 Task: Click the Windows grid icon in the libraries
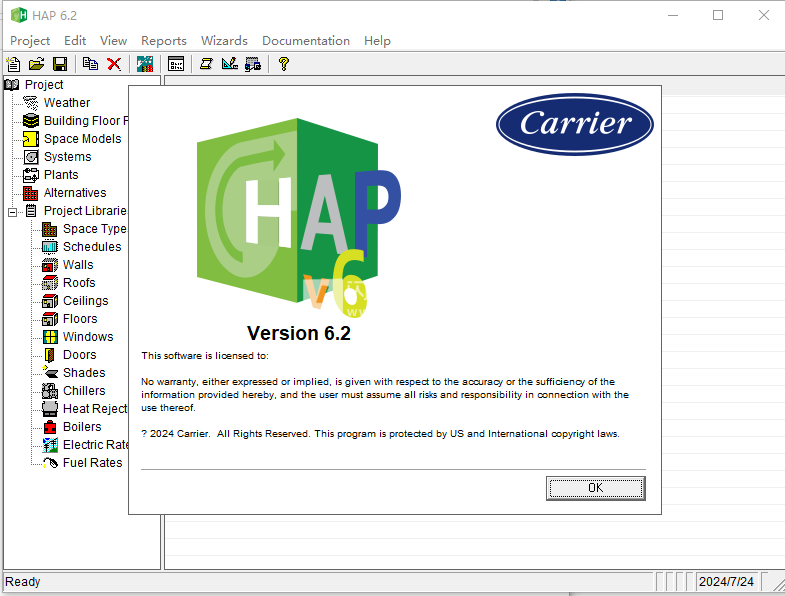point(50,337)
